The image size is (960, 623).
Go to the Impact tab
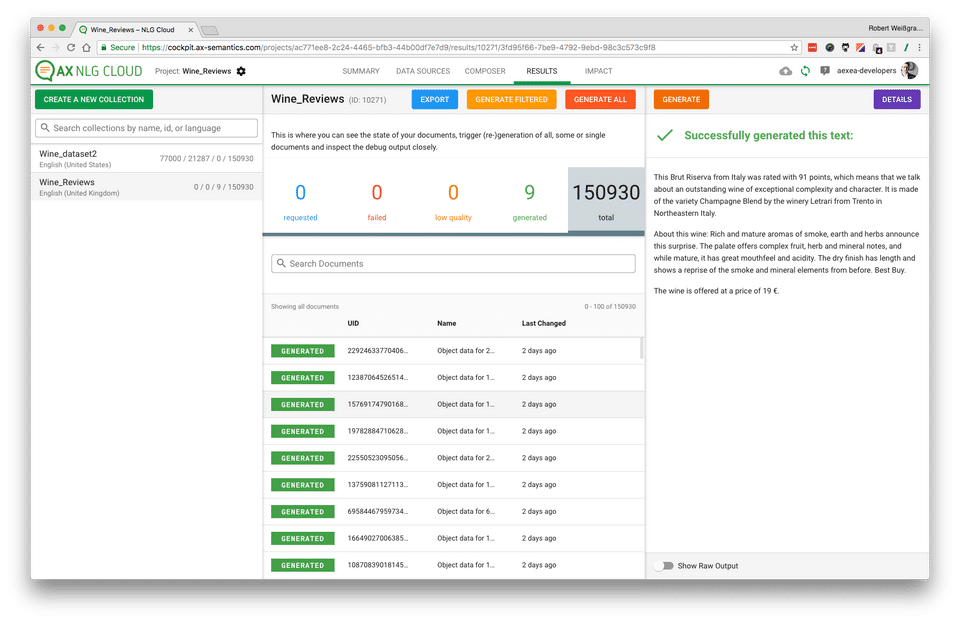click(x=598, y=71)
